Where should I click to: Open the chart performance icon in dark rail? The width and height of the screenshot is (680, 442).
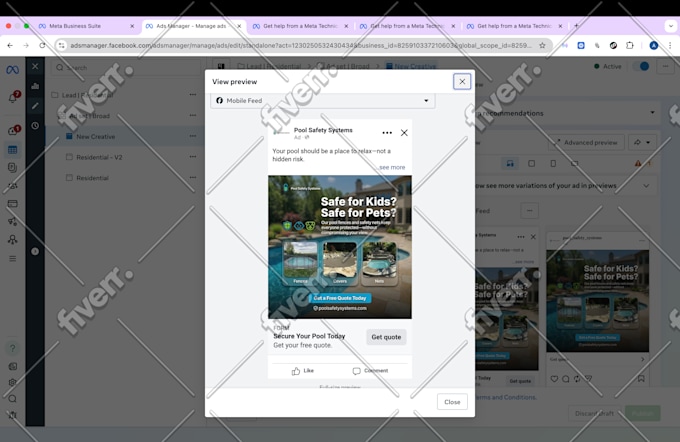coord(35,86)
